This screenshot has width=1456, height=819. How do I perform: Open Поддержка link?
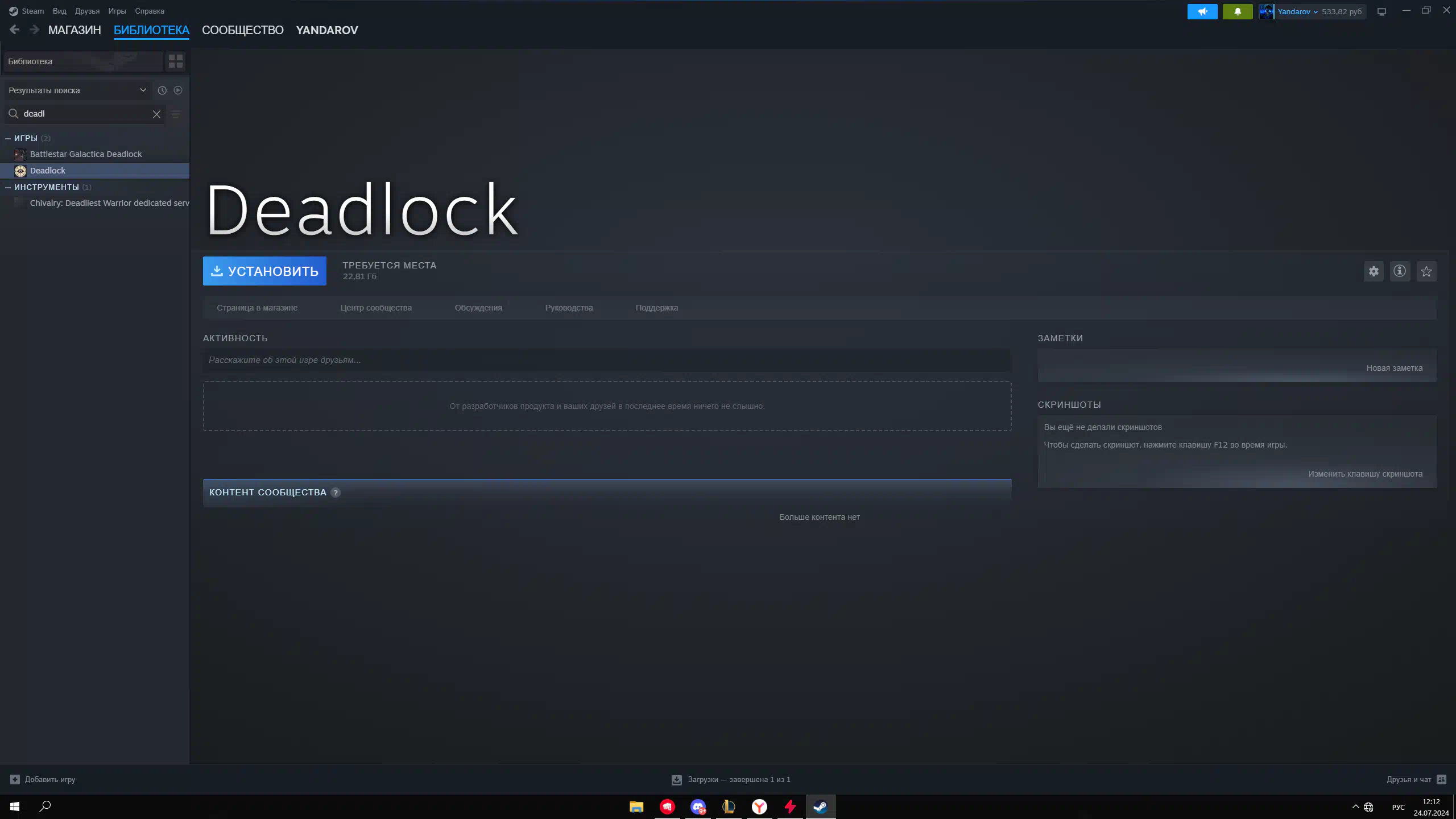[657, 308]
